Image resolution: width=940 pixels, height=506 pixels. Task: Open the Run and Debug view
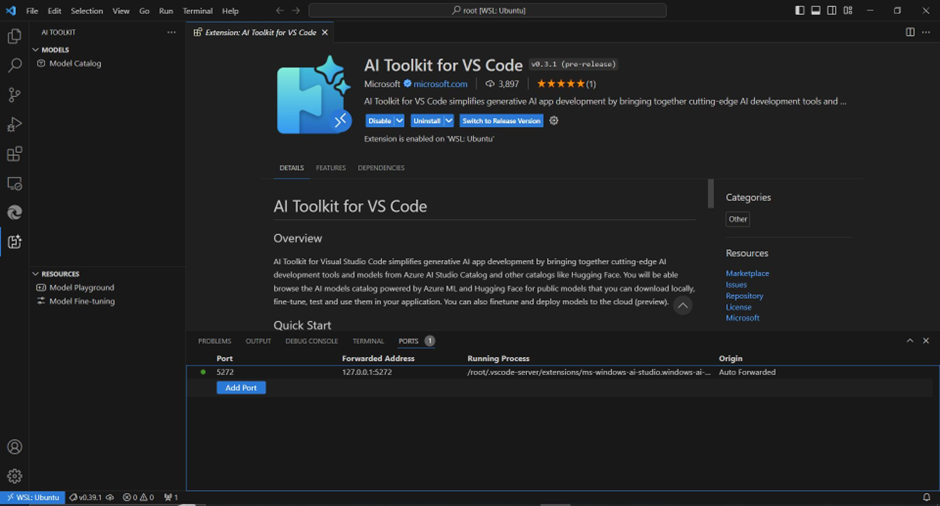(14, 124)
